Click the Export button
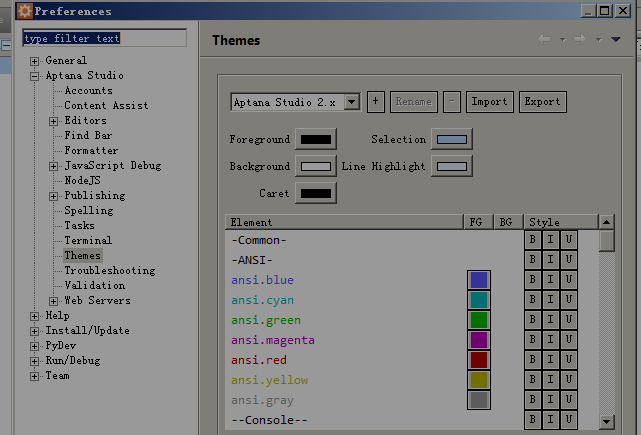The height and width of the screenshot is (435, 641). coord(542,102)
